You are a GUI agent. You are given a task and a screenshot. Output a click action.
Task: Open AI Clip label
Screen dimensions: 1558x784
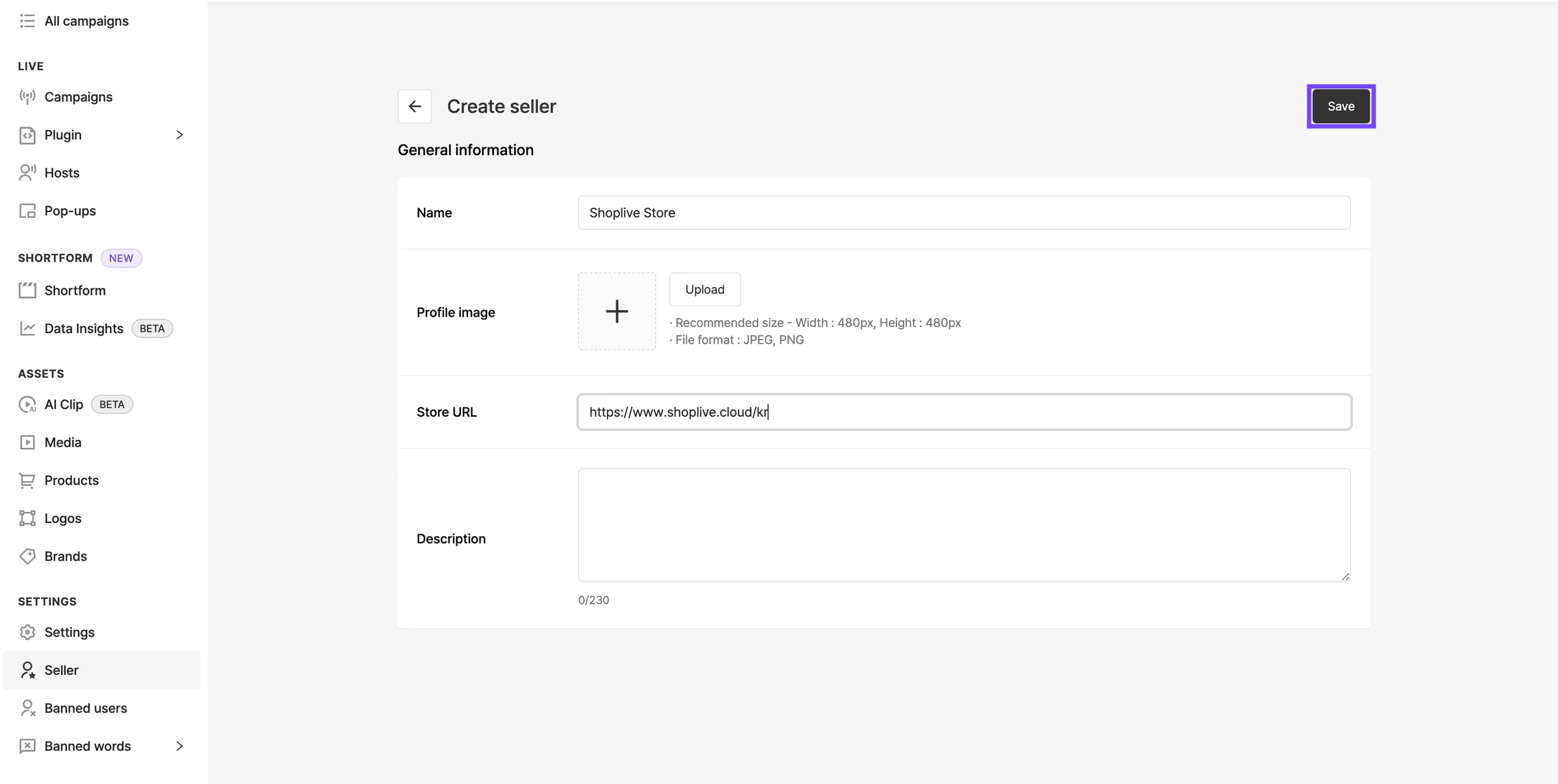[64, 404]
